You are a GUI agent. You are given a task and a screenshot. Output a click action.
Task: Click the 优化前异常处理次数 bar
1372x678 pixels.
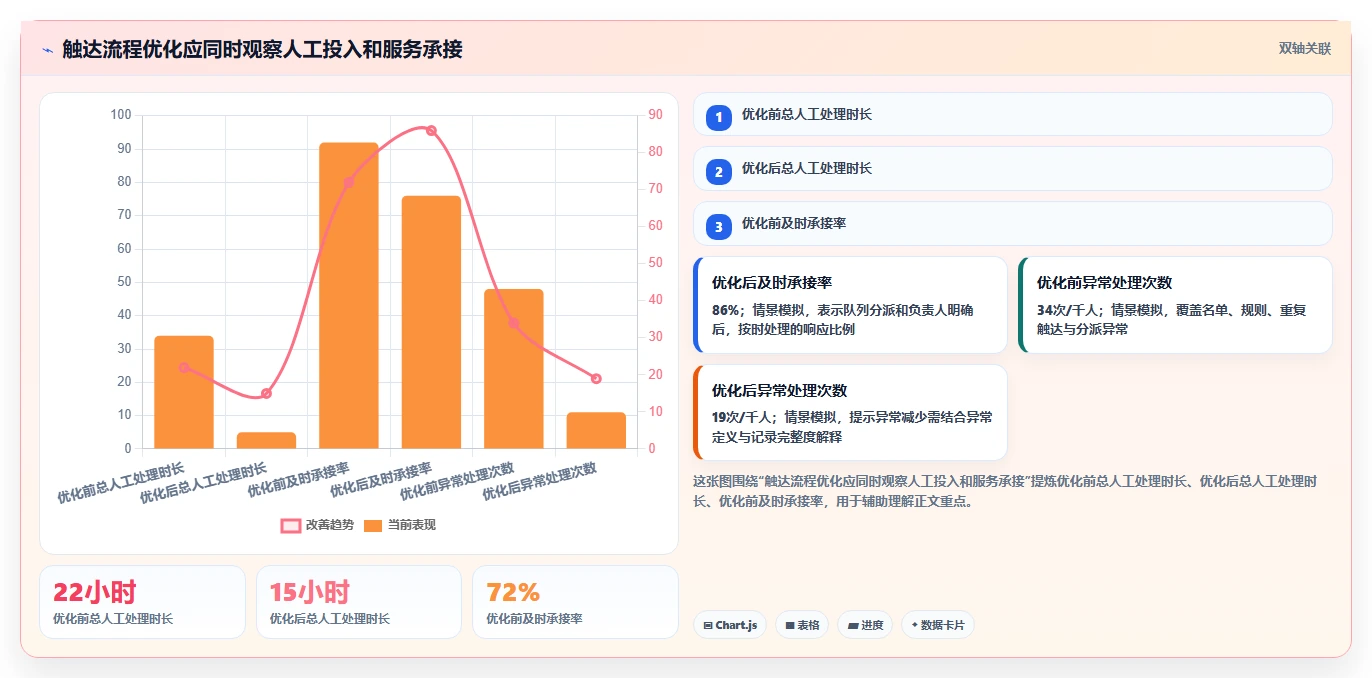tap(514, 369)
